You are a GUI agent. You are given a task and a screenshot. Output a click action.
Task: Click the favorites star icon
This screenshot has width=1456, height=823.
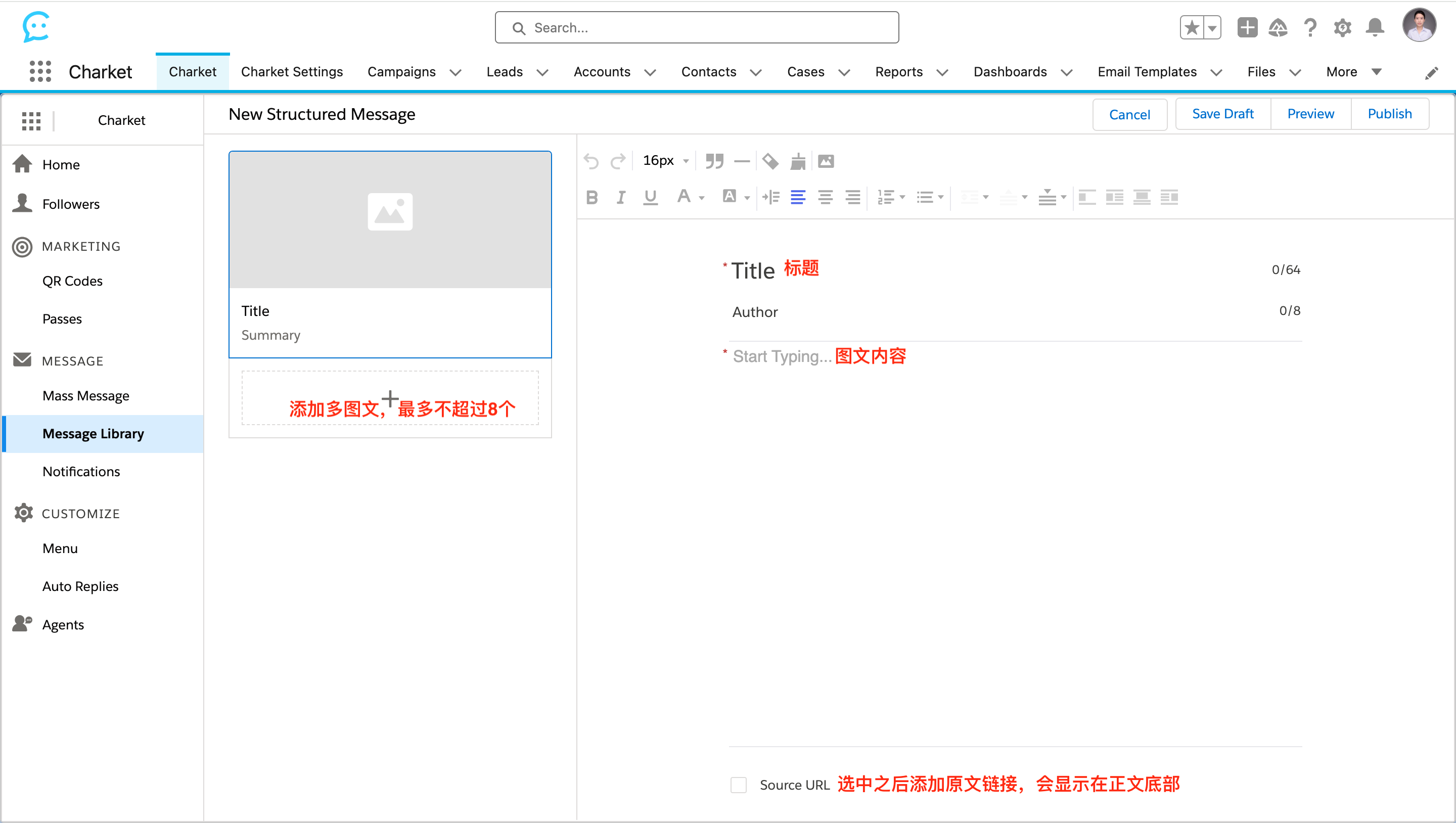(x=1192, y=27)
